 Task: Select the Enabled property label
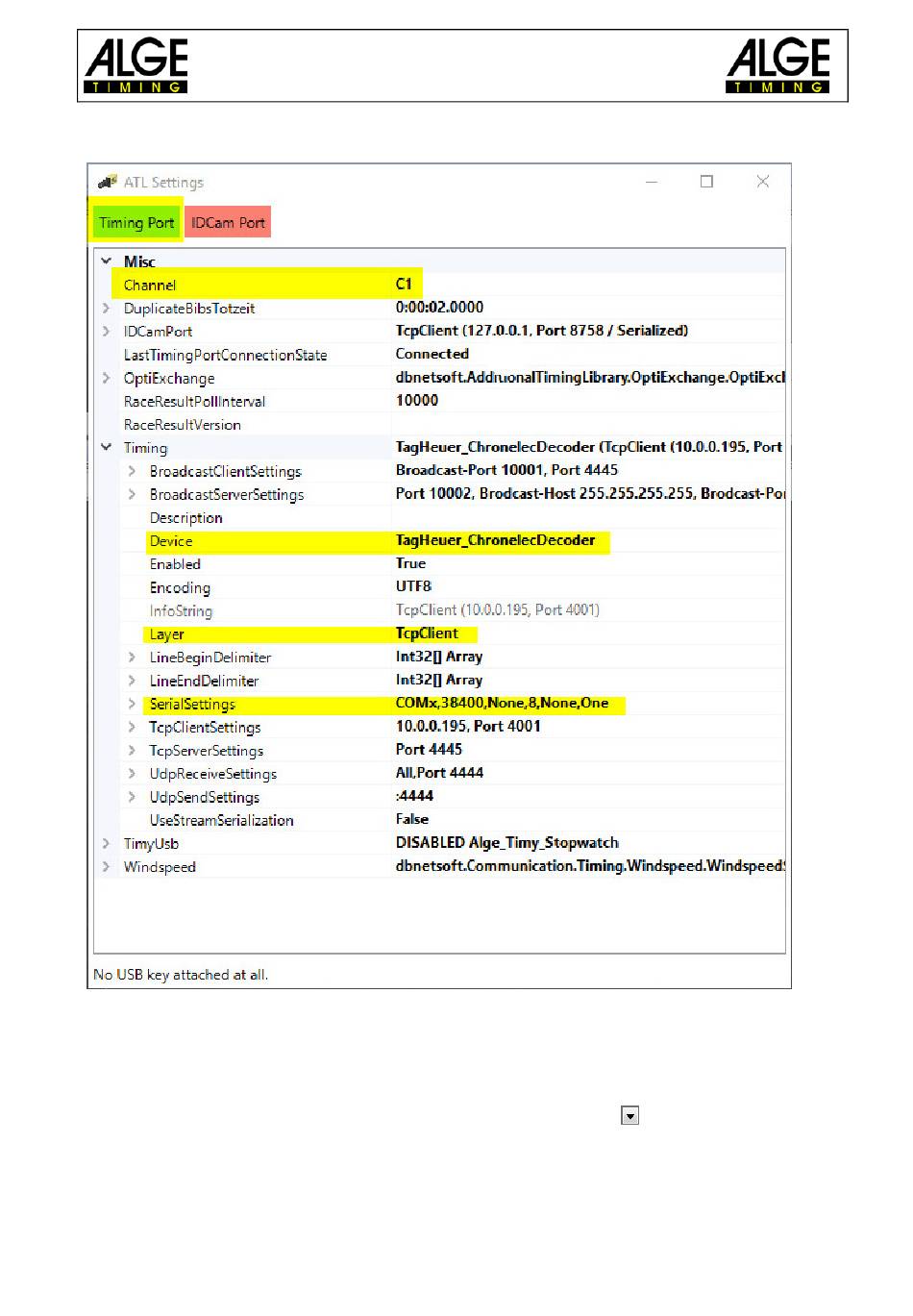pos(175,564)
